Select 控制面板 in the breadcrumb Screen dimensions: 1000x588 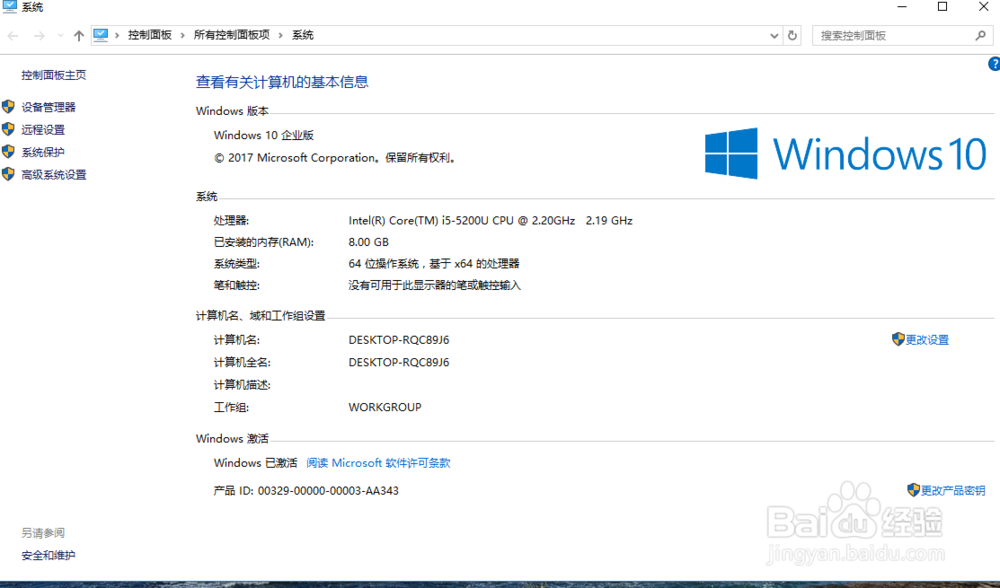pos(150,35)
